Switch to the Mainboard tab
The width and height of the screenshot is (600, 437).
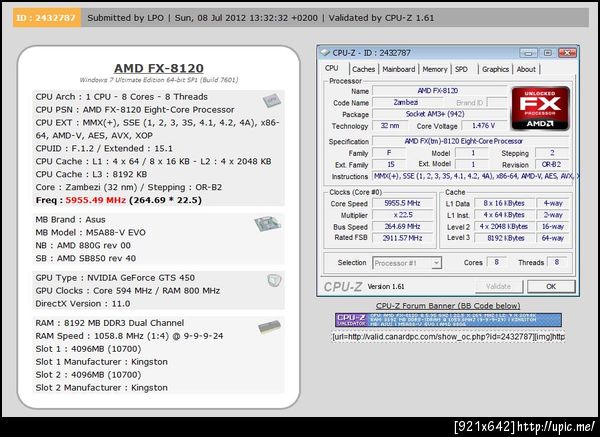pos(398,69)
